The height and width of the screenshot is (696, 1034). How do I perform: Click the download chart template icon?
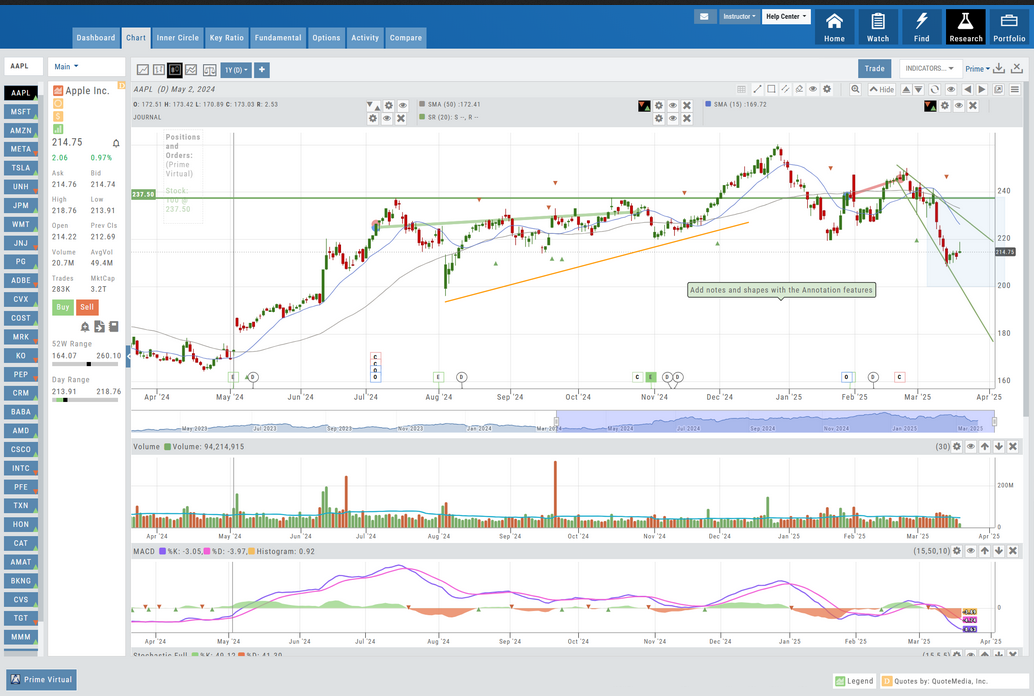click(x=999, y=69)
